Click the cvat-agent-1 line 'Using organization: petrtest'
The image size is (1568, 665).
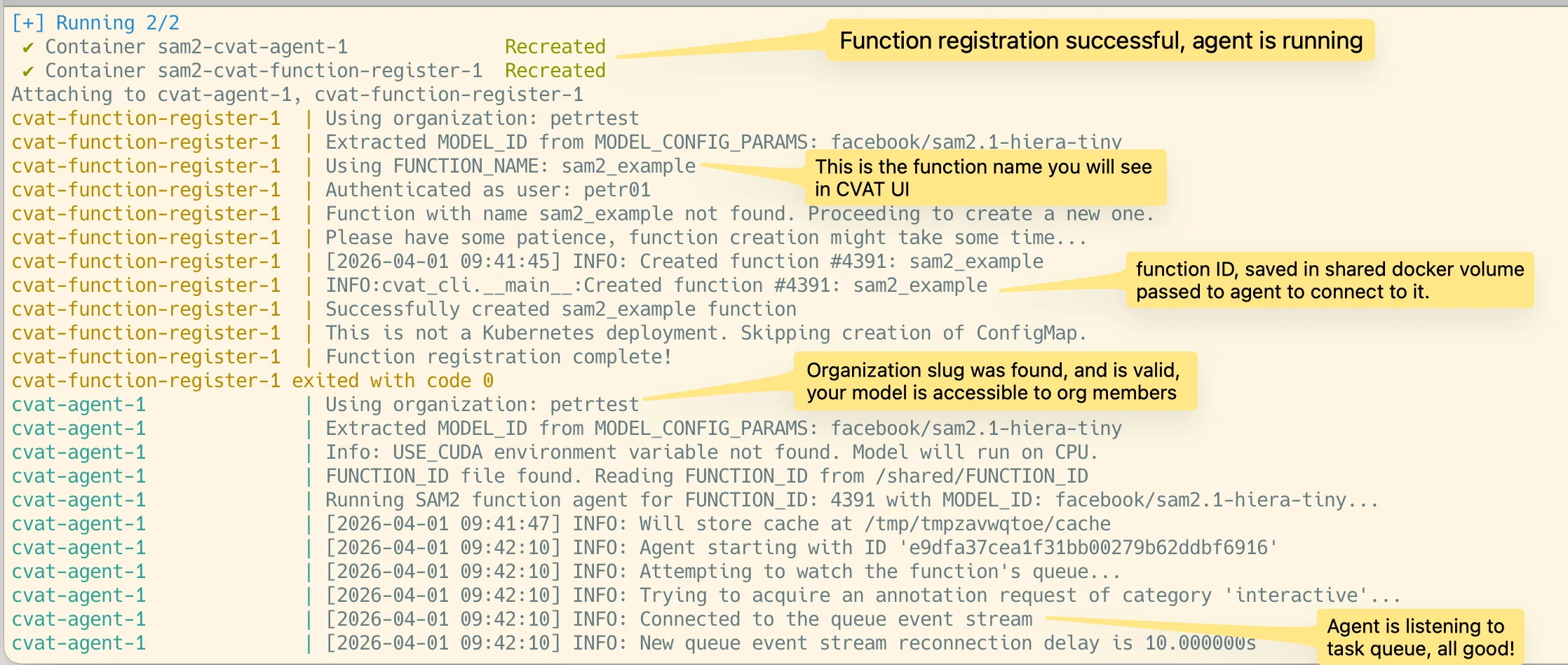tap(482, 405)
